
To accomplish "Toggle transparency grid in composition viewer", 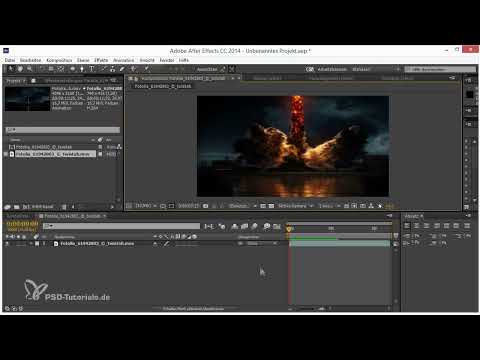I will click(271, 206).
